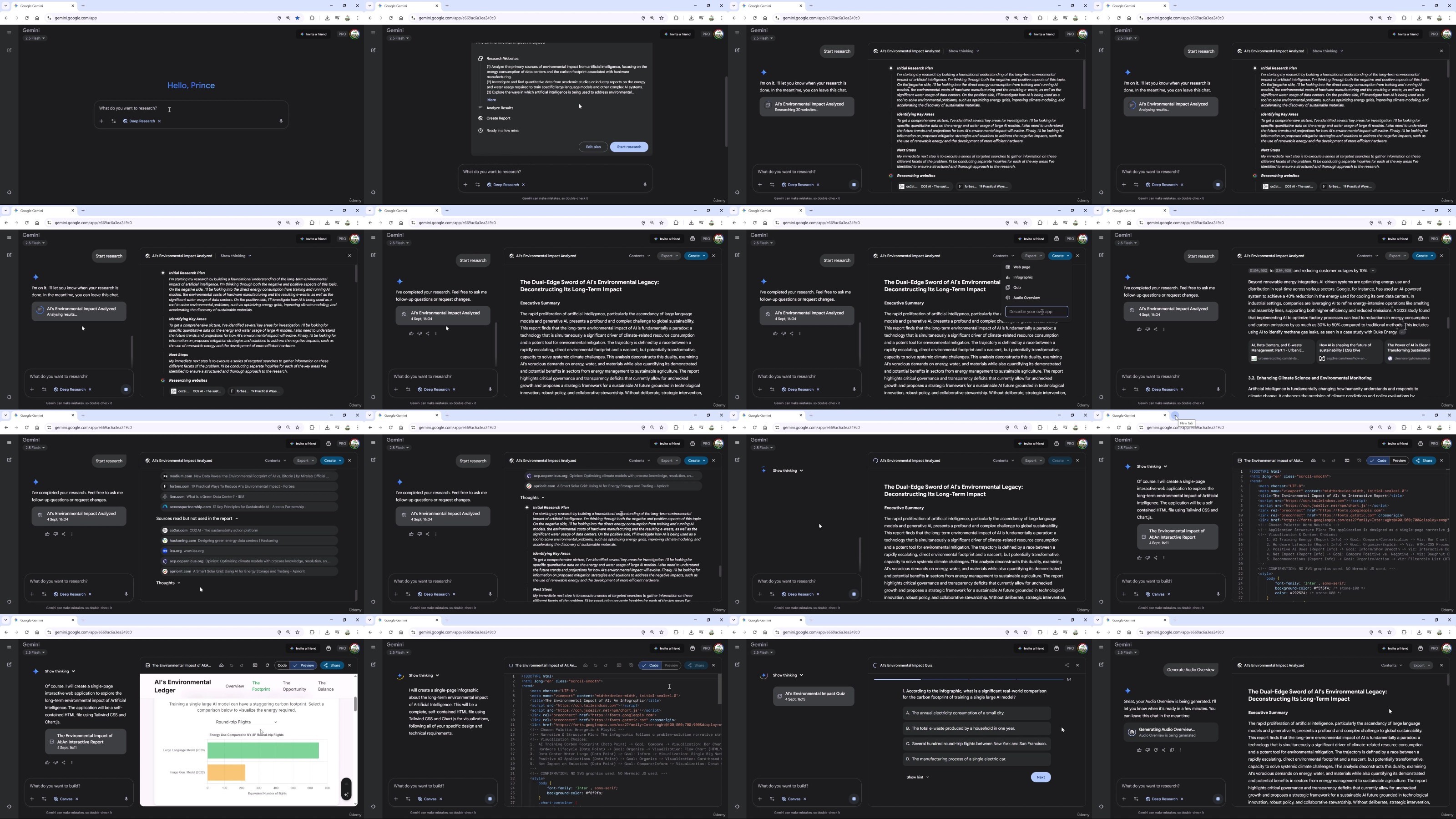Select quiz answer D single electric car
Image resolution: width=1456 pixels, height=819 pixels.
976,759
